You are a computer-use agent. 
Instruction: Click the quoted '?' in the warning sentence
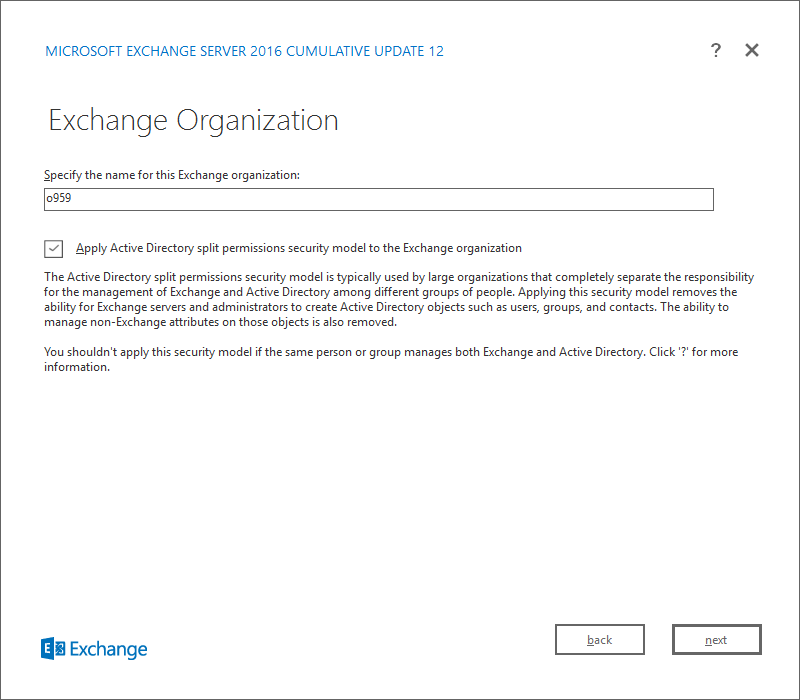[x=683, y=352]
